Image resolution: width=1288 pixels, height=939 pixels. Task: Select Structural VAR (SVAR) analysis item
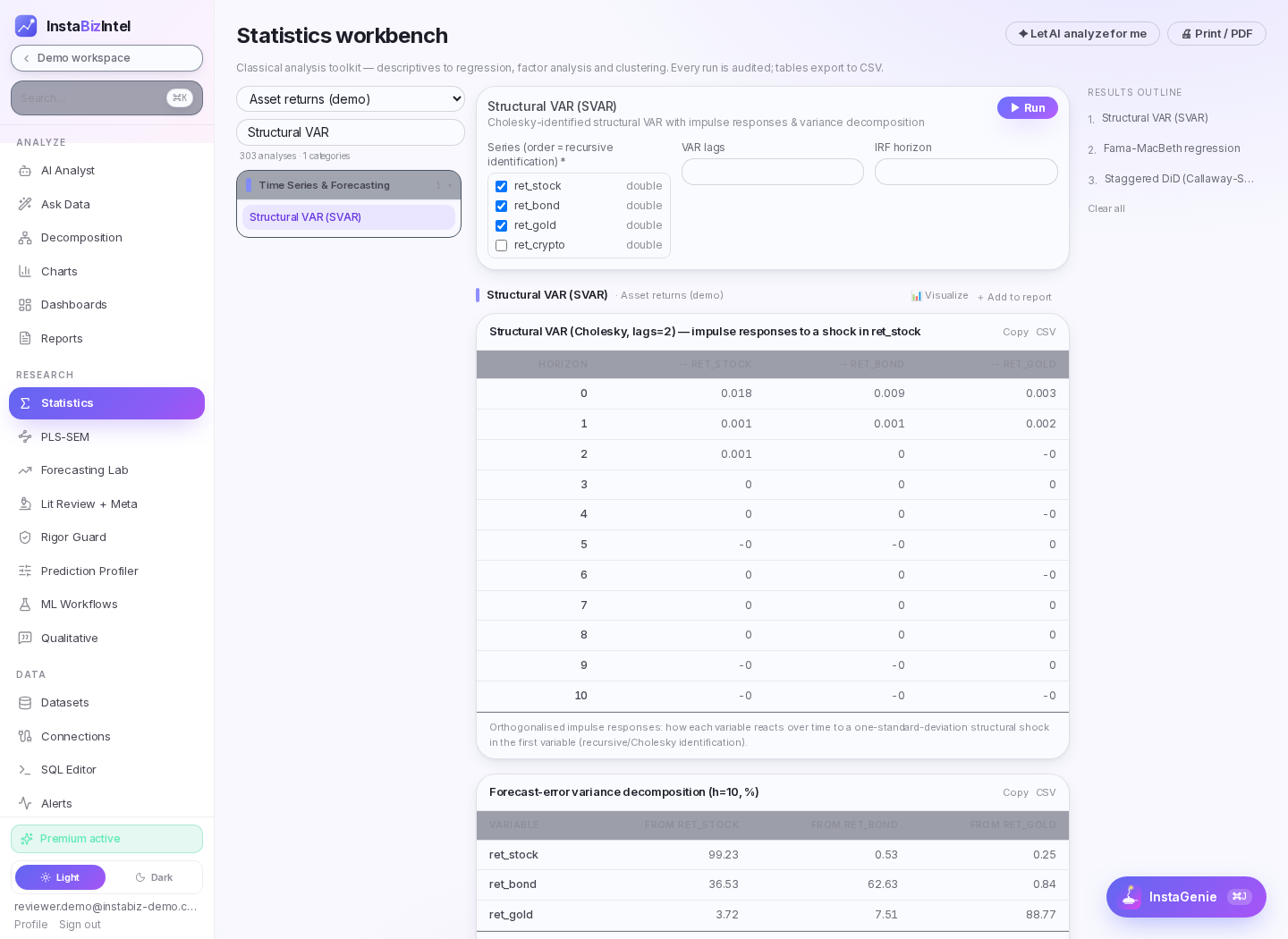click(349, 217)
